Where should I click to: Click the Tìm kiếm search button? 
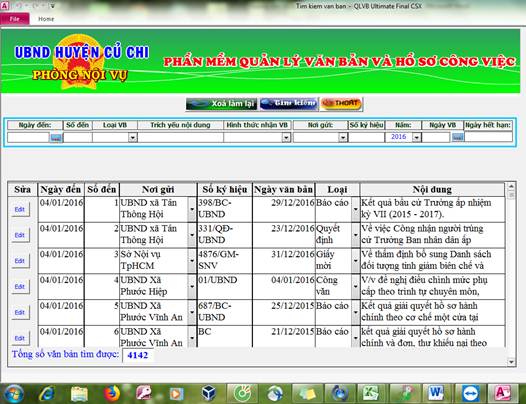[x=289, y=104]
